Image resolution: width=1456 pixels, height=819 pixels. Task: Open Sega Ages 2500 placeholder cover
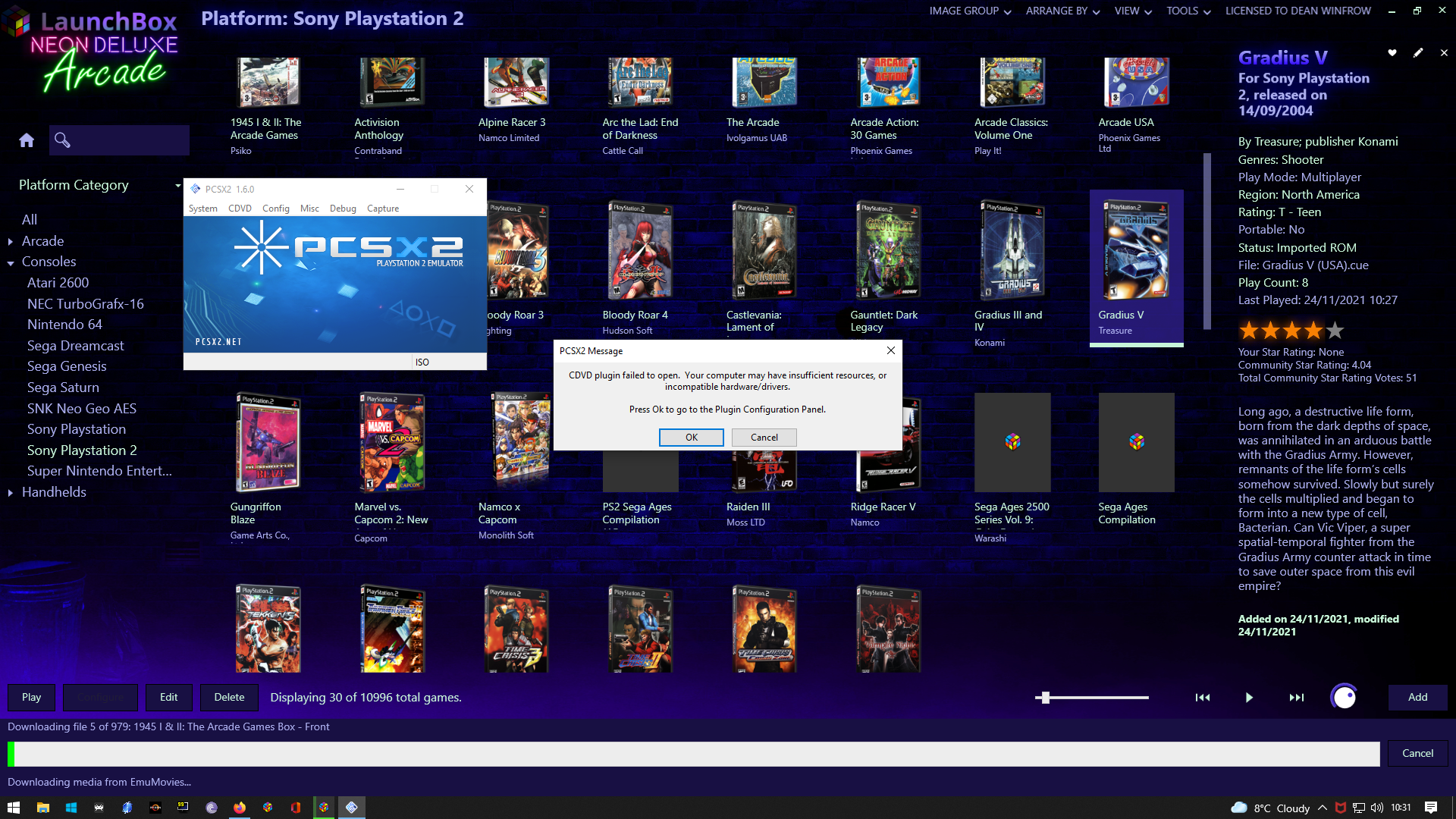point(1012,442)
